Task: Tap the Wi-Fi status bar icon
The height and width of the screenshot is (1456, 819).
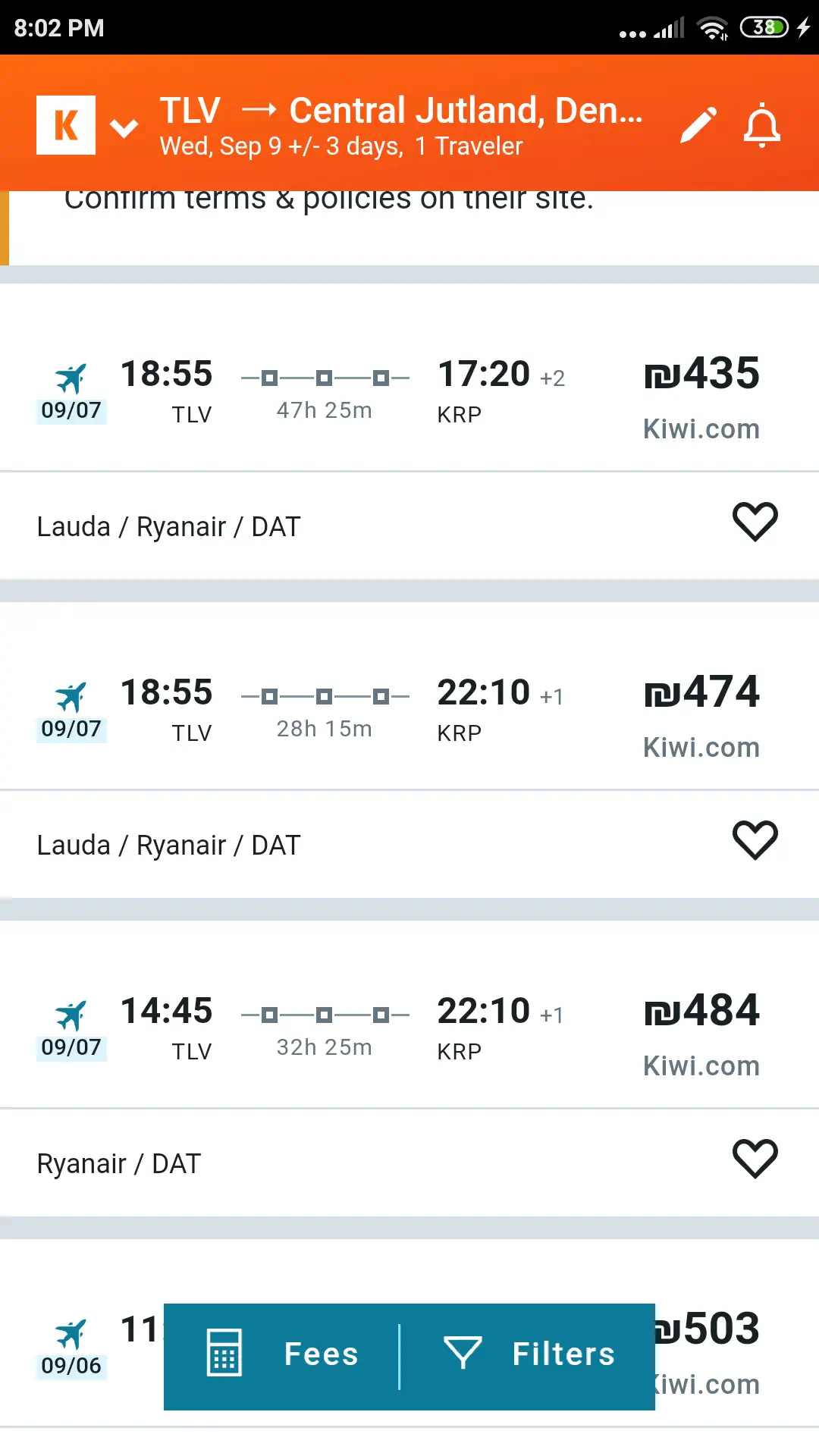Action: coord(713,29)
